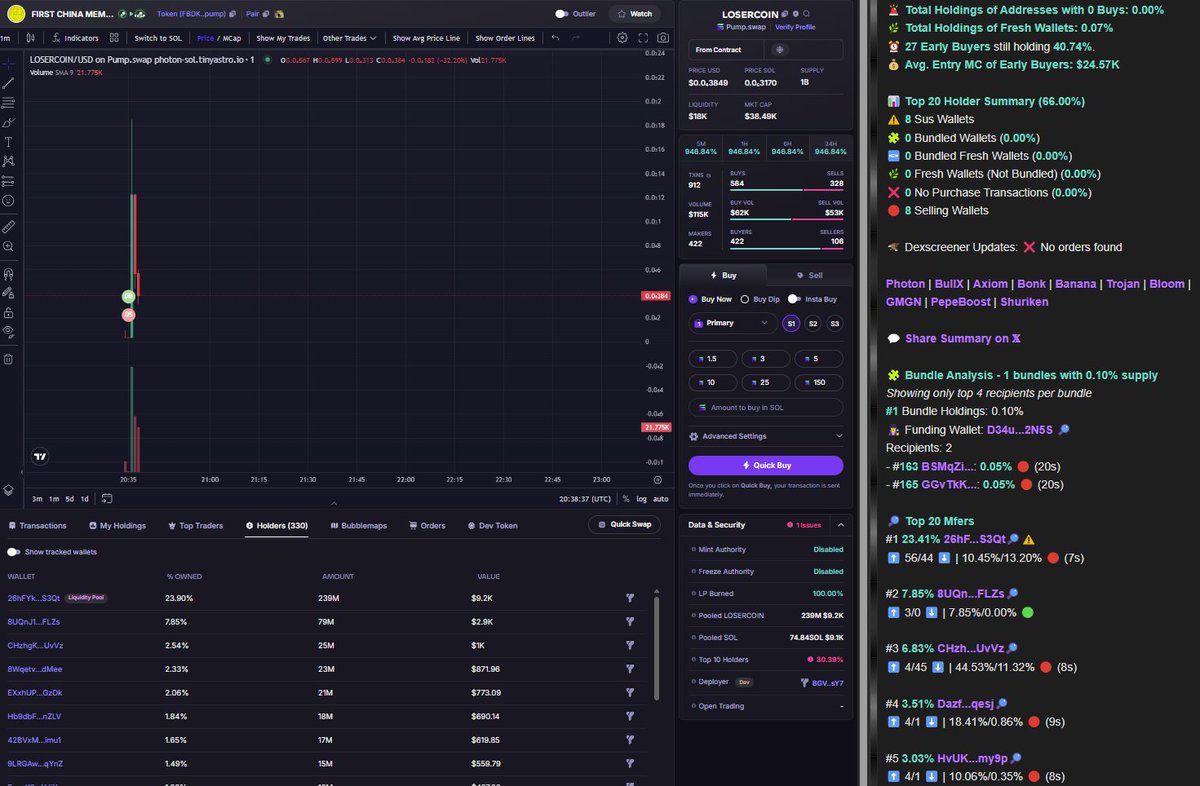The image size is (1200, 786).
Task: Switch chart to fullscreen mode
Action: pos(642,38)
